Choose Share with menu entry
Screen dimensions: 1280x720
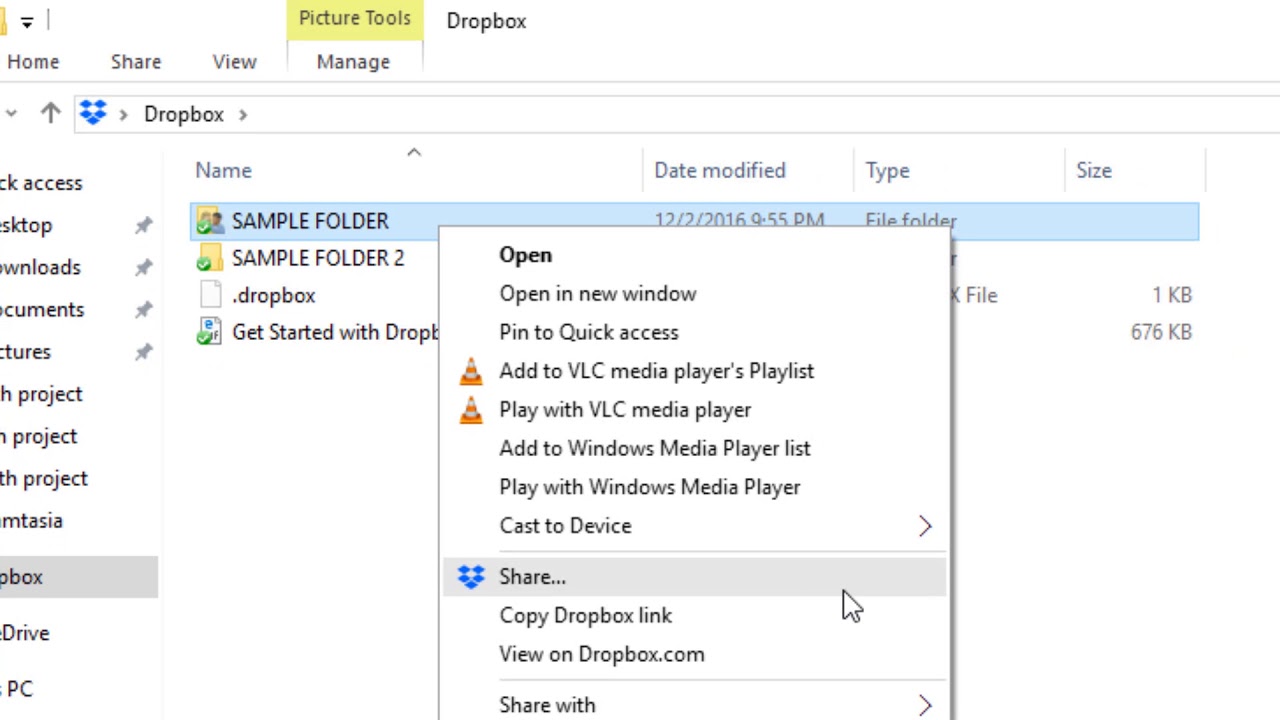coord(694,705)
